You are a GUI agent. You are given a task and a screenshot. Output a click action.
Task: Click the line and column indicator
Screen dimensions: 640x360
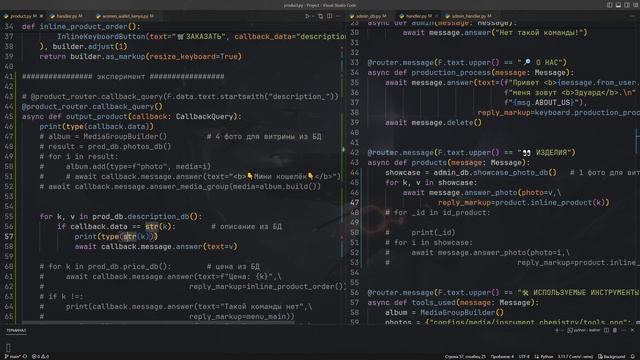pyautogui.click(x=465, y=356)
